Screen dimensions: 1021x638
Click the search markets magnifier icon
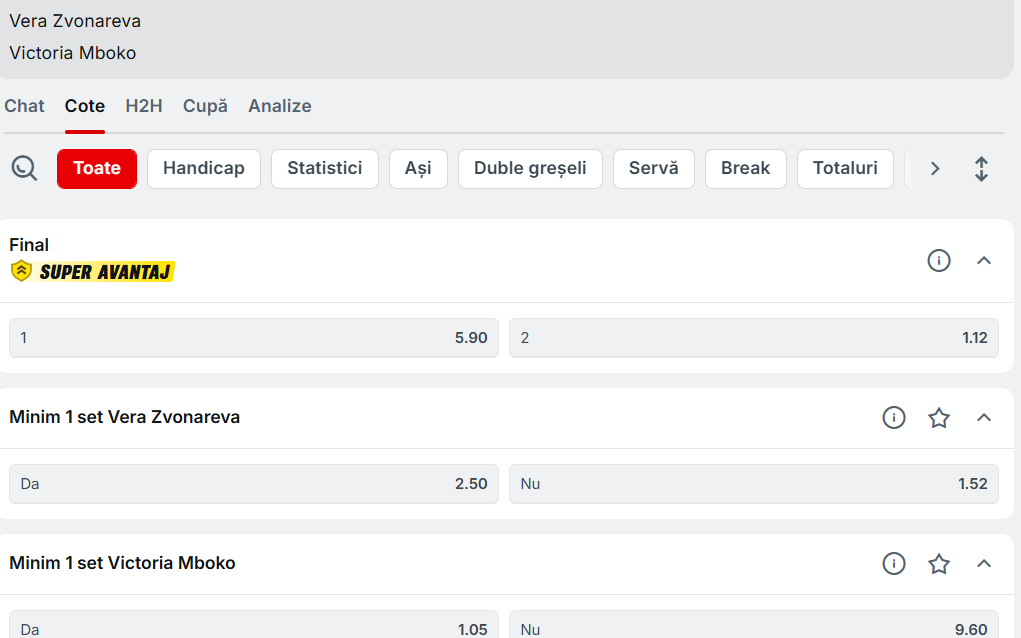point(24,168)
